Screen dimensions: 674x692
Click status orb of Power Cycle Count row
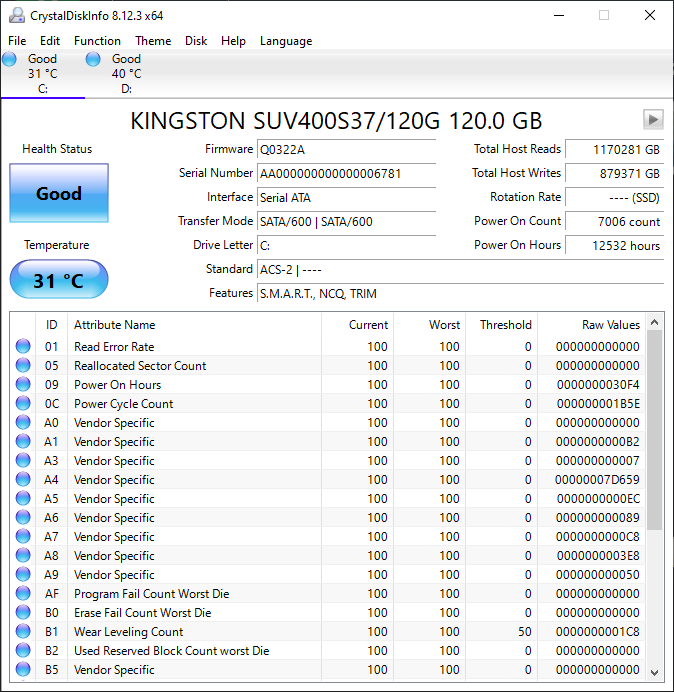[x=23, y=403]
